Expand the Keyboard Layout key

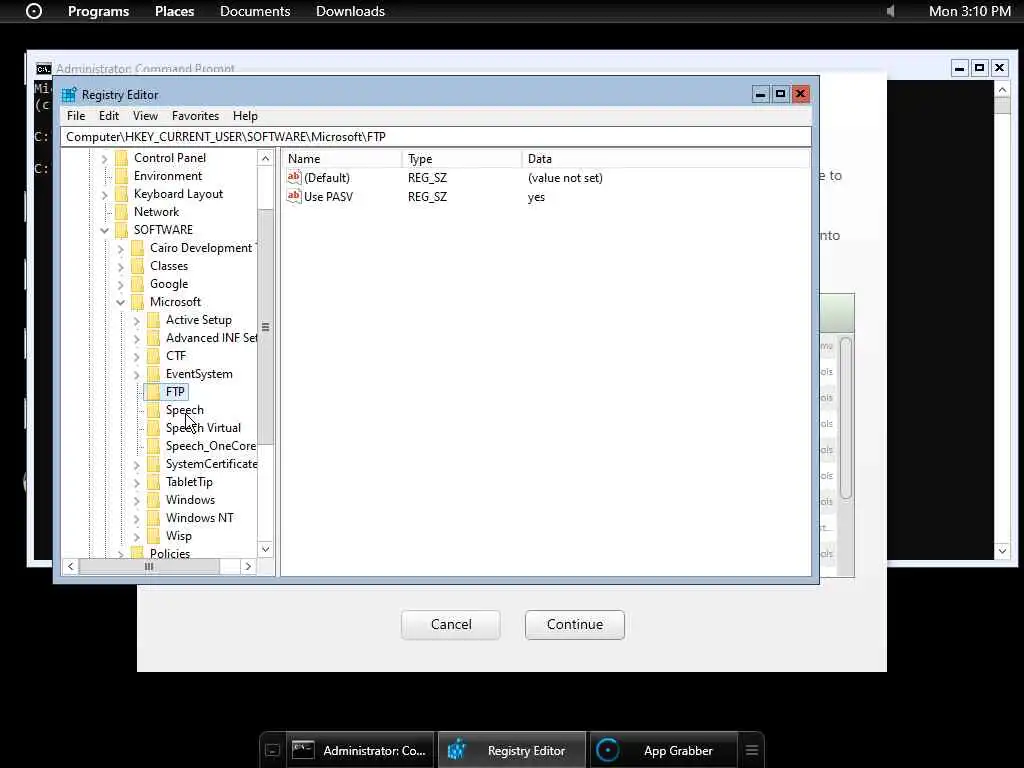point(104,195)
